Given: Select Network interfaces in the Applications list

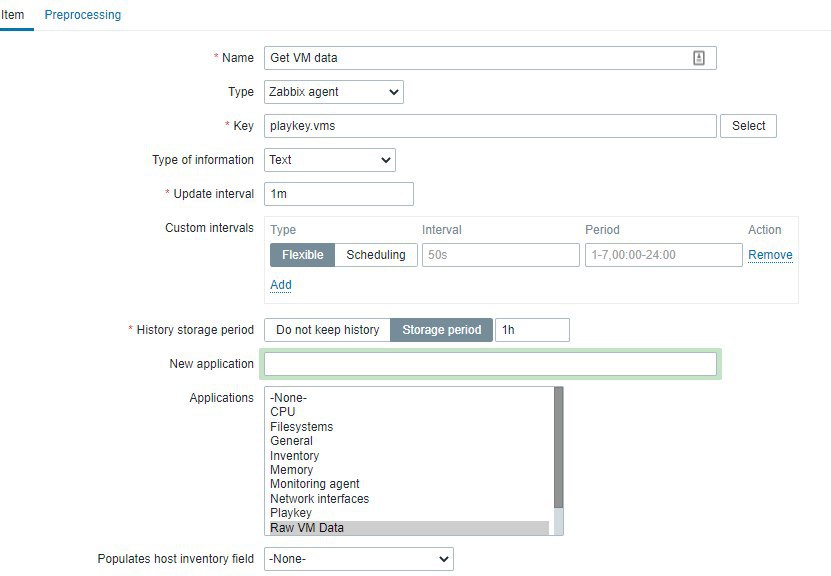Looking at the screenshot, I should click(x=409, y=499).
